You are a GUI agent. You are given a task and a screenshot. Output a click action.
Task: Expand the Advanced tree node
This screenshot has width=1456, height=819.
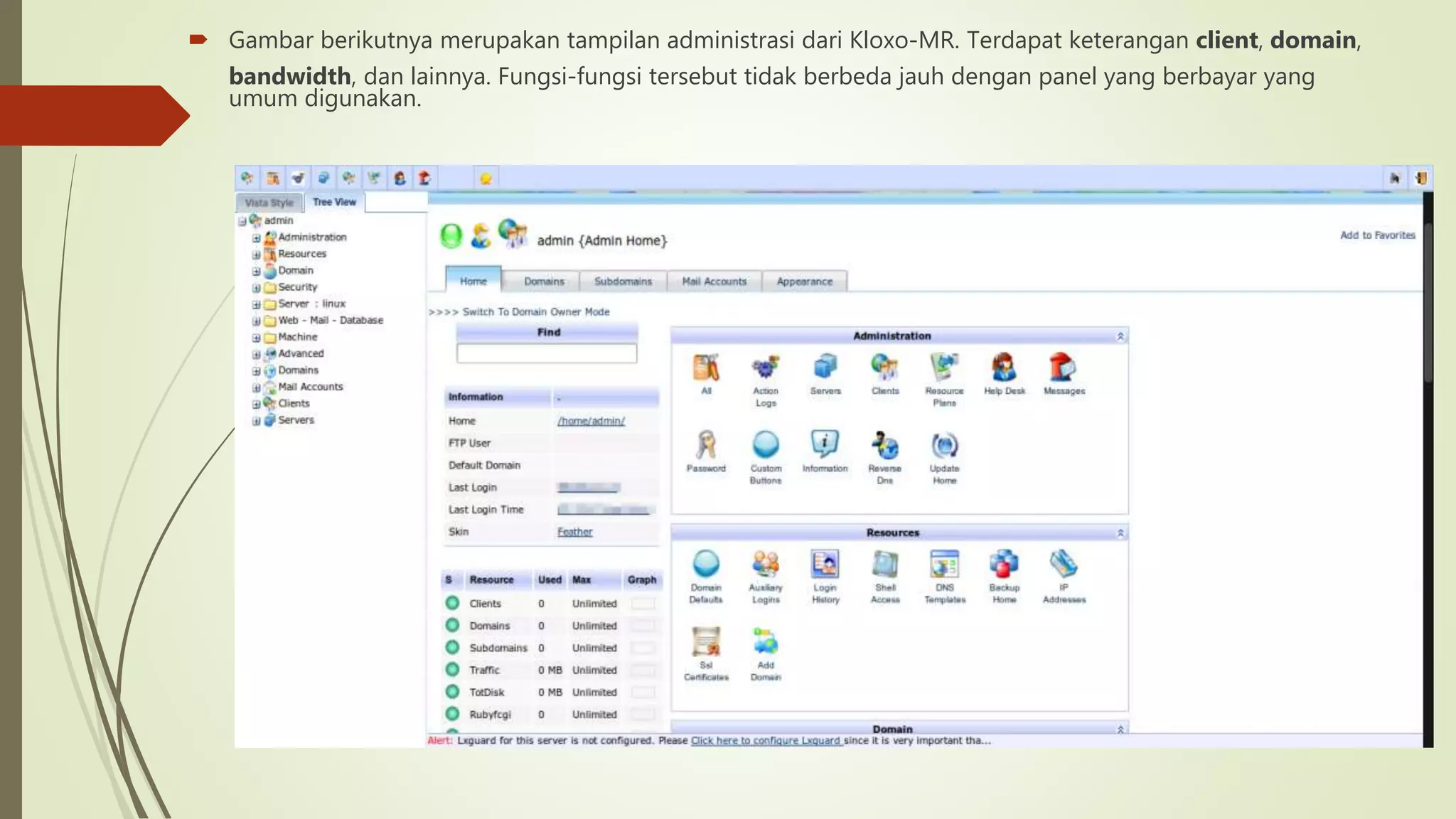256,354
